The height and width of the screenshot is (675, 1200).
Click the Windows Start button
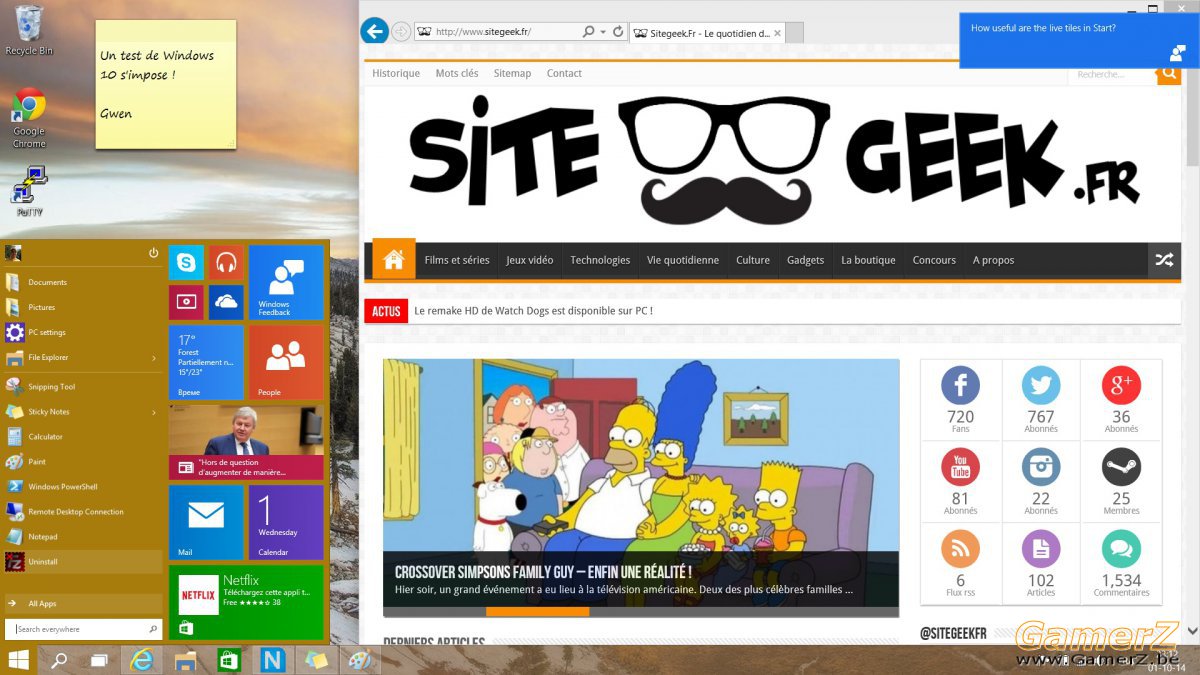click(x=18, y=660)
